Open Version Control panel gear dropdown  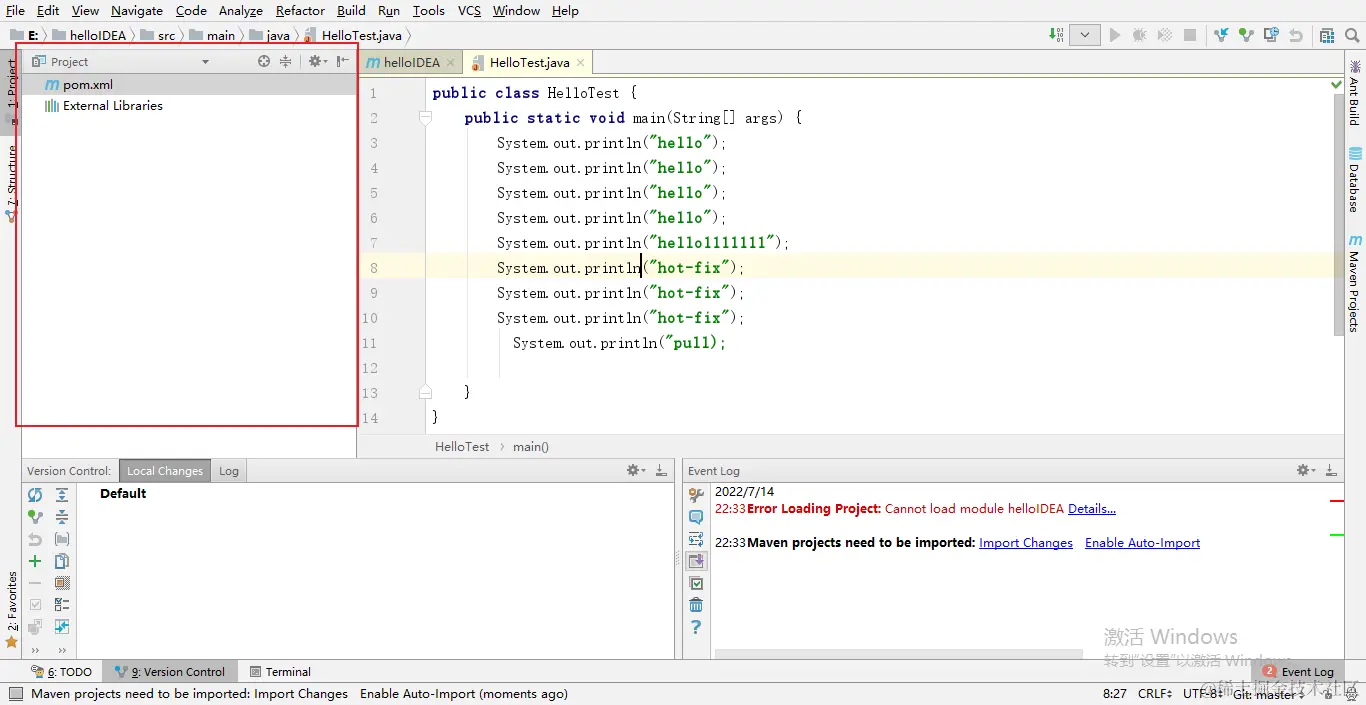635,470
